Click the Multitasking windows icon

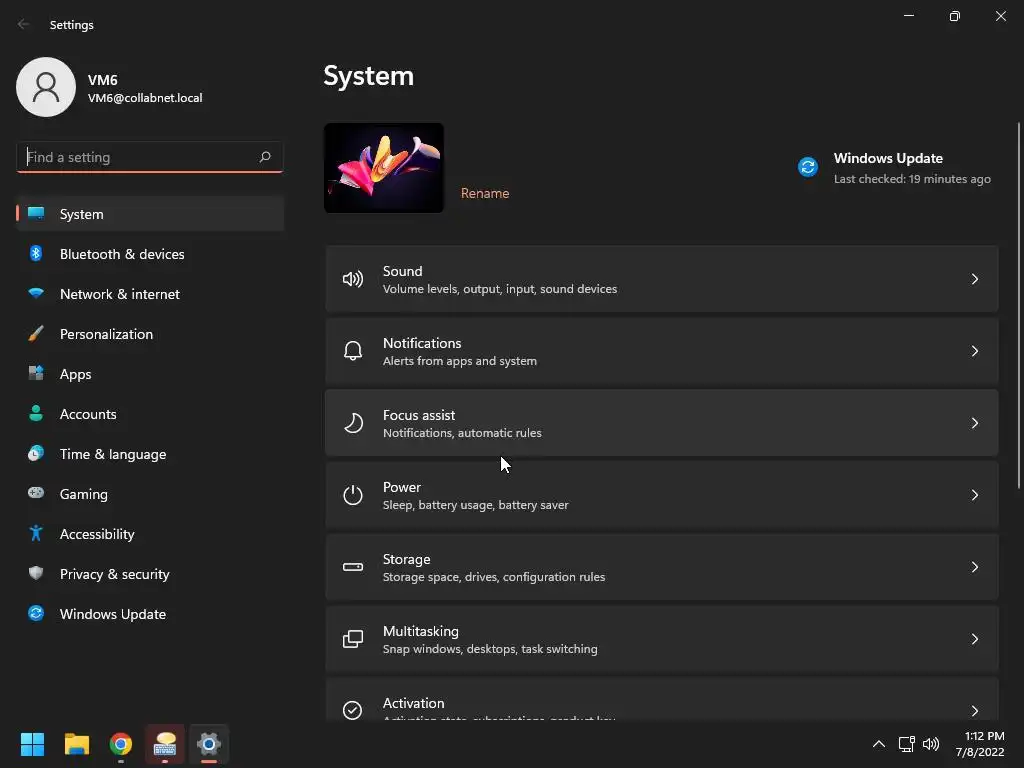(353, 639)
